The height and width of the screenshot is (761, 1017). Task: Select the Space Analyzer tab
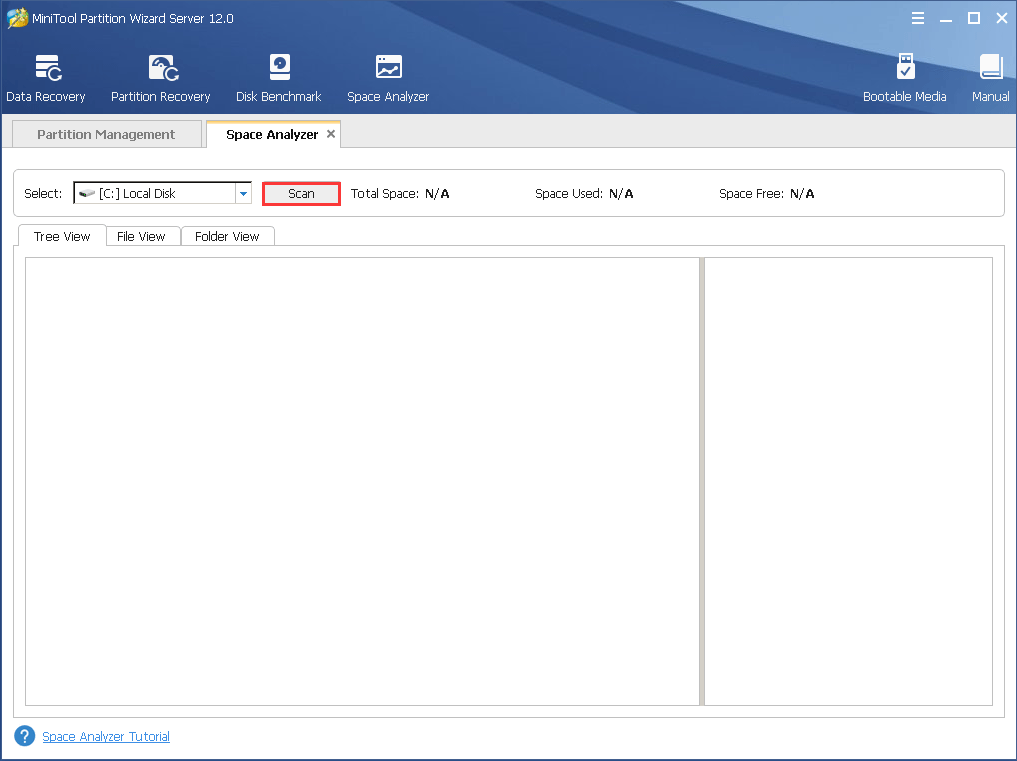click(272, 134)
